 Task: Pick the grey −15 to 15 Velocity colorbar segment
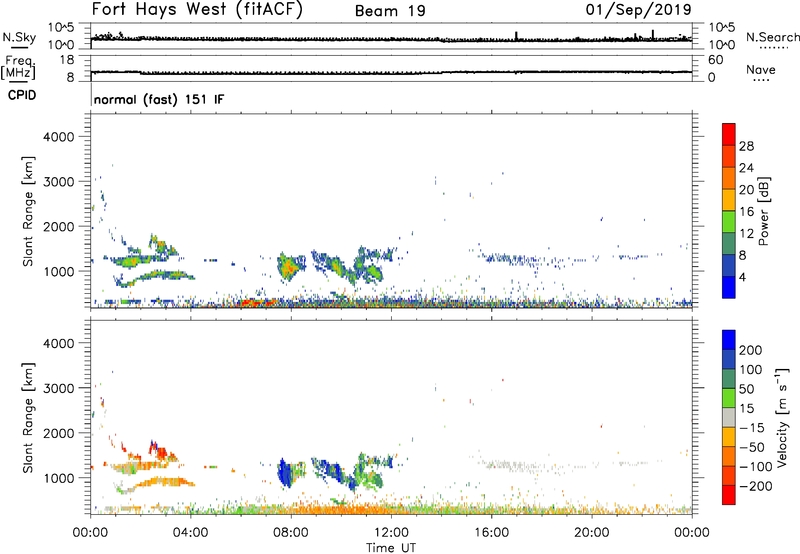point(729,417)
